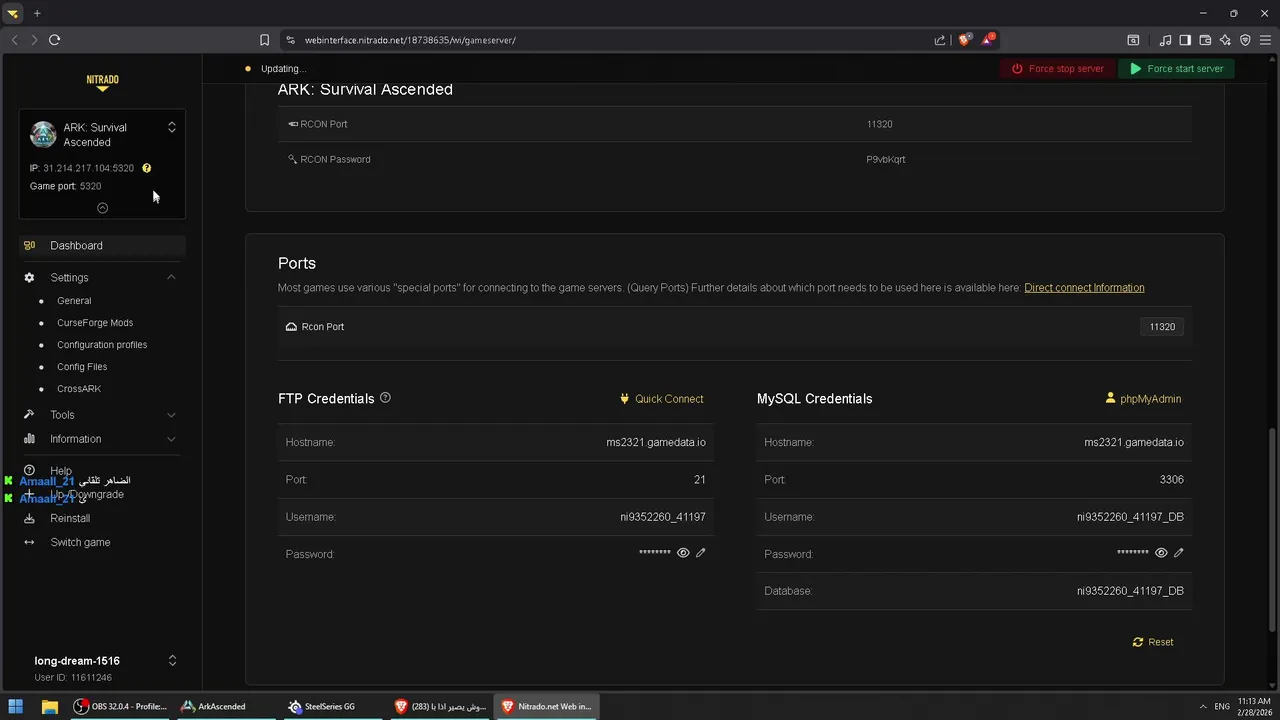Viewport: 1280px width, 720px height.
Task: Show the FTP password with eye icon
Action: (683, 553)
